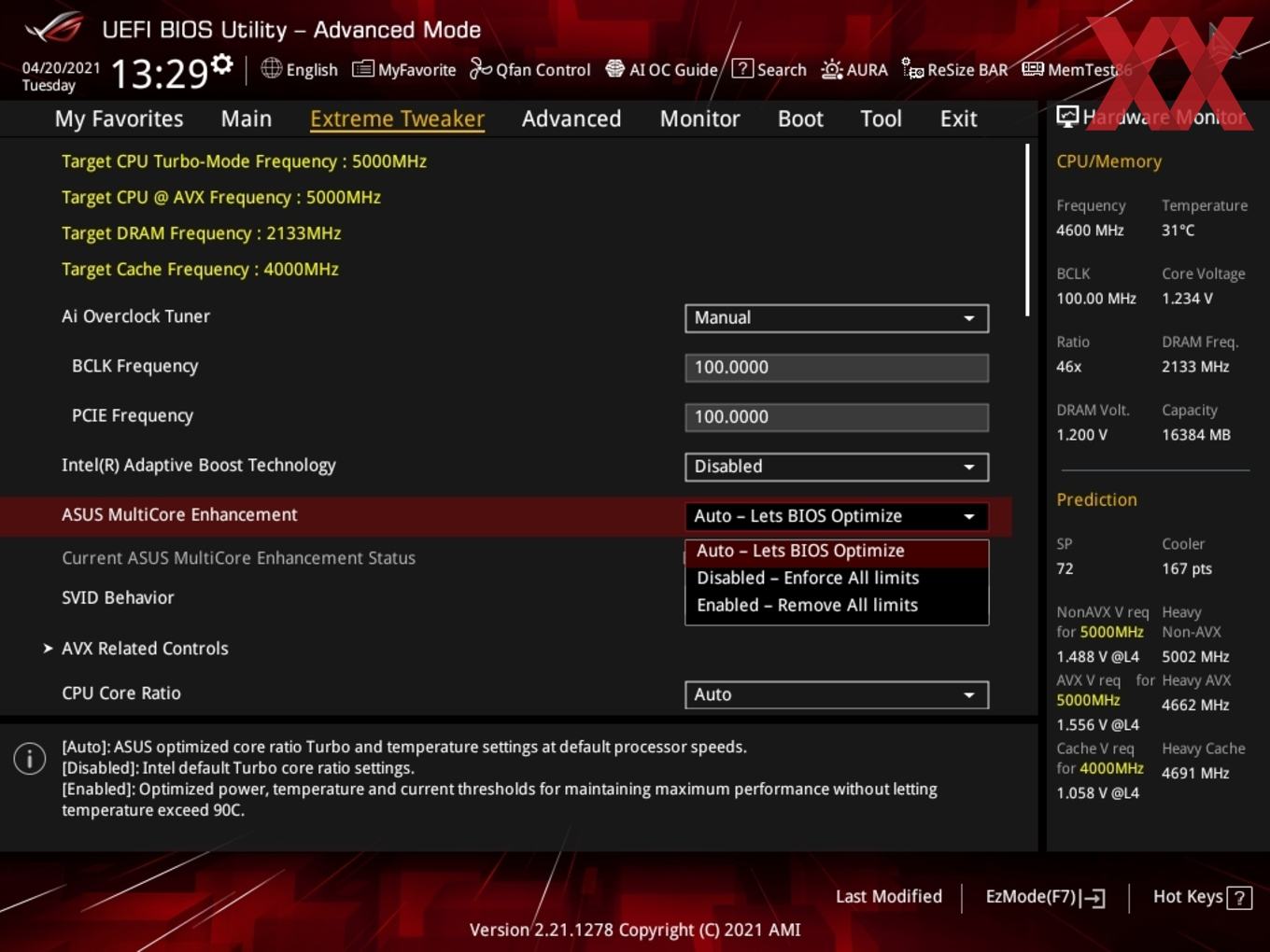Click the Last Modified button
1270x952 pixels.
(x=889, y=896)
